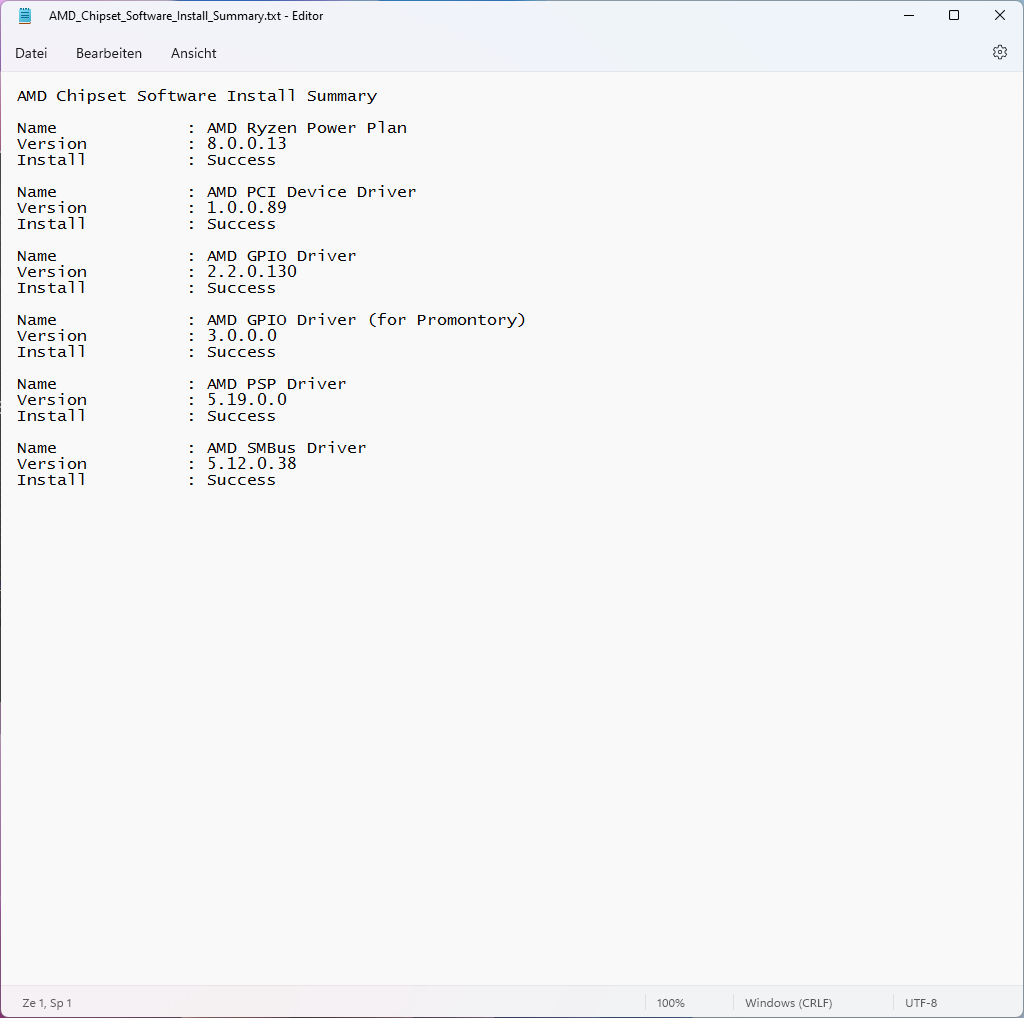The image size is (1024, 1018).
Task: Click version number 8.0.0.13
Action: [247, 144]
